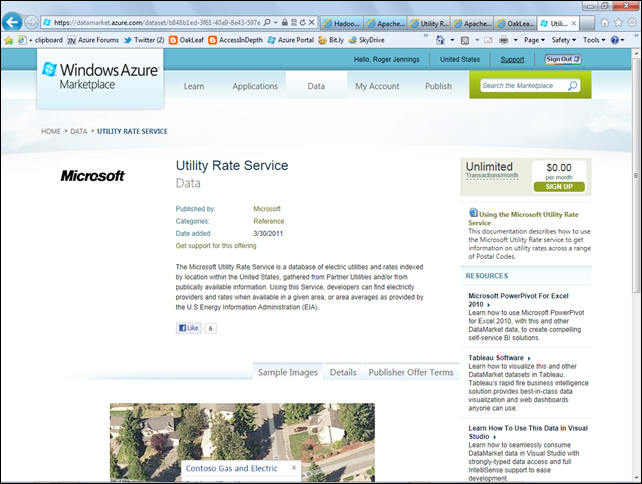Image resolution: width=642 pixels, height=484 pixels.
Task: Switch to the Hadoo... browser tab
Action: 342,23
